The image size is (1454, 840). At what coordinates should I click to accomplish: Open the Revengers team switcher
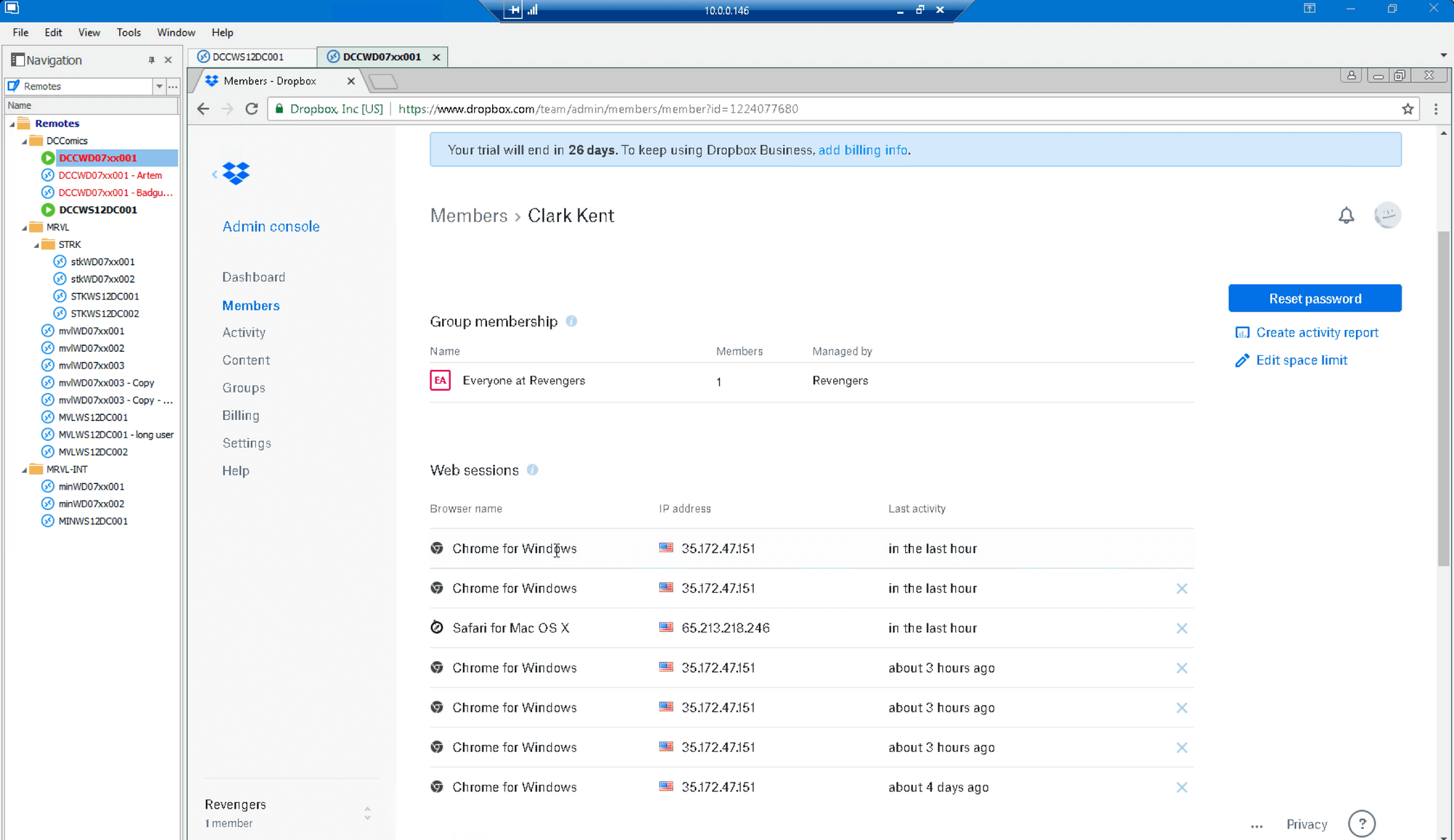367,814
